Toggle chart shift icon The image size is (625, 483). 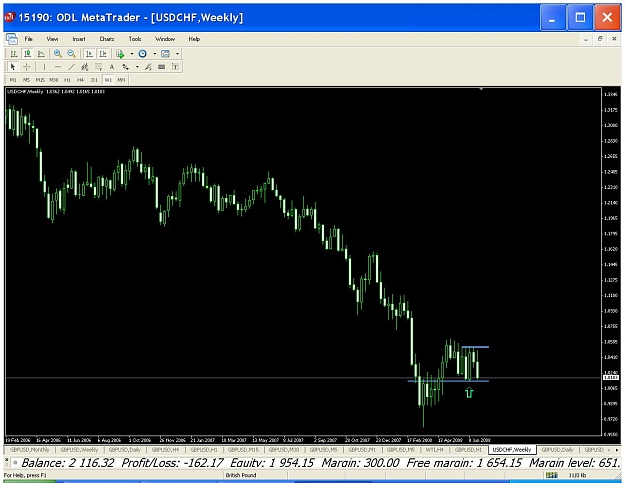coord(103,54)
